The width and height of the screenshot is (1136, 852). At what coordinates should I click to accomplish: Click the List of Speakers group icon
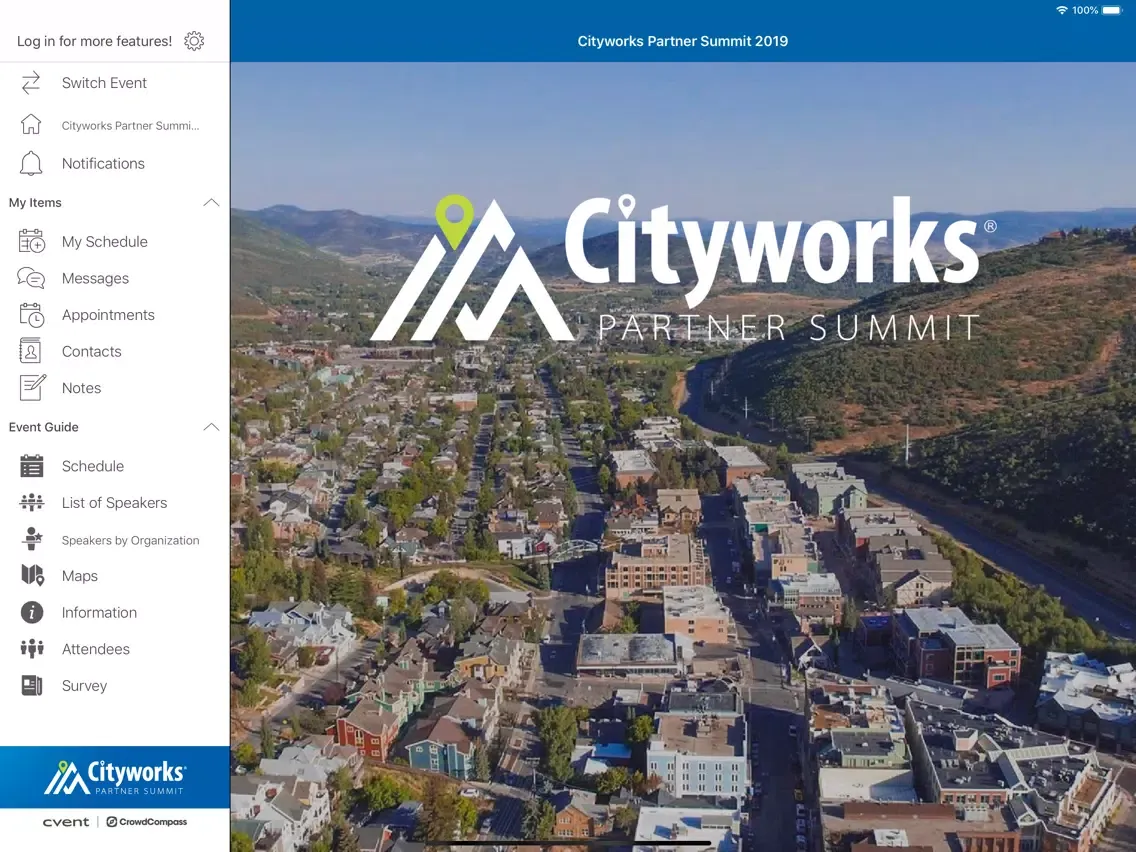point(31,503)
